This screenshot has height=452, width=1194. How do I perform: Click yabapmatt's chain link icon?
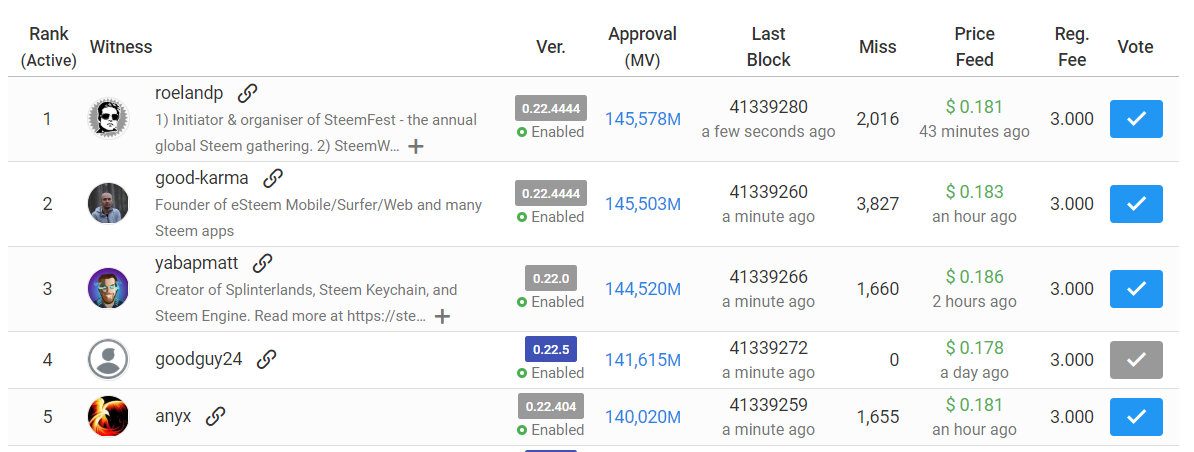[x=262, y=263]
